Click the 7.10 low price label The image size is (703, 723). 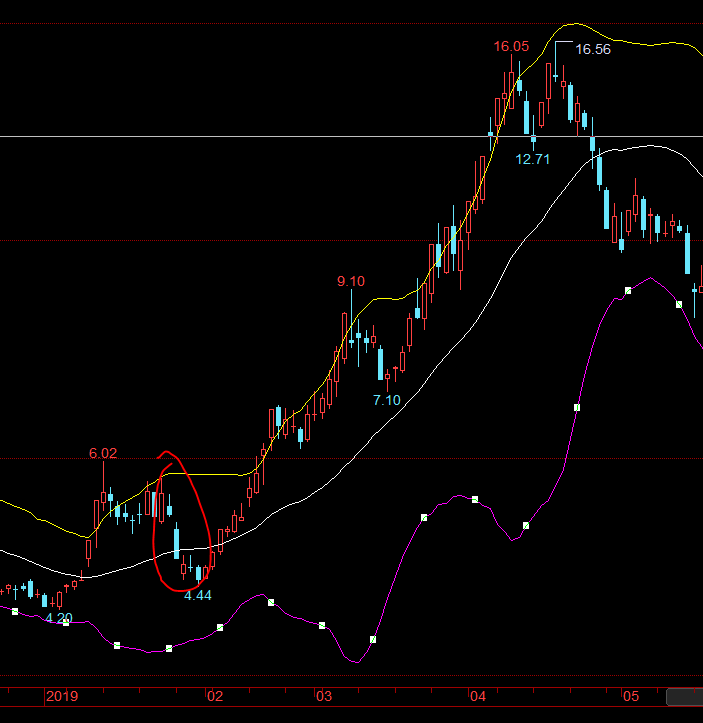(386, 399)
